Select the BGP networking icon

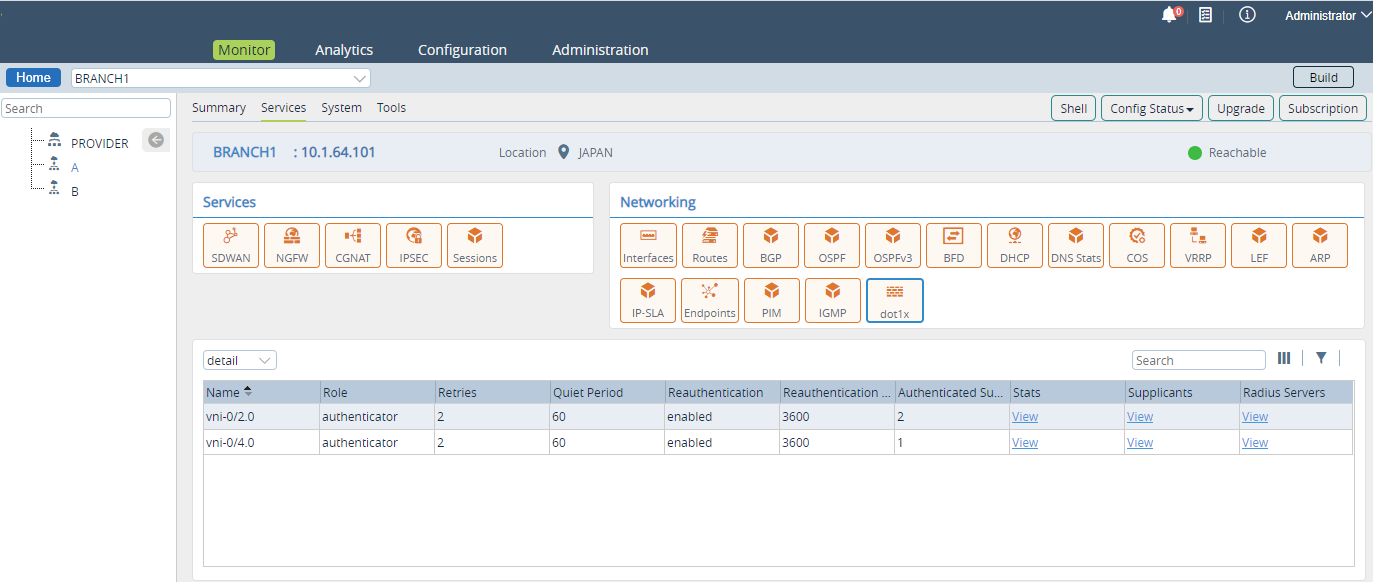(771, 246)
